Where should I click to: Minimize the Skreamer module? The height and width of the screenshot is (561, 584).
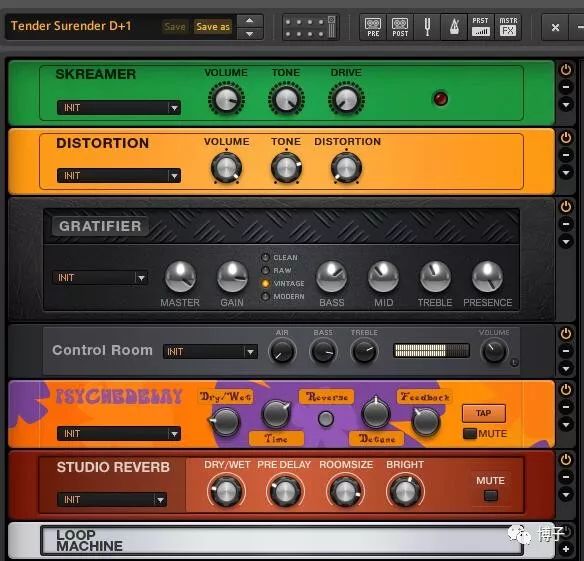pyautogui.click(x=566, y=87)
